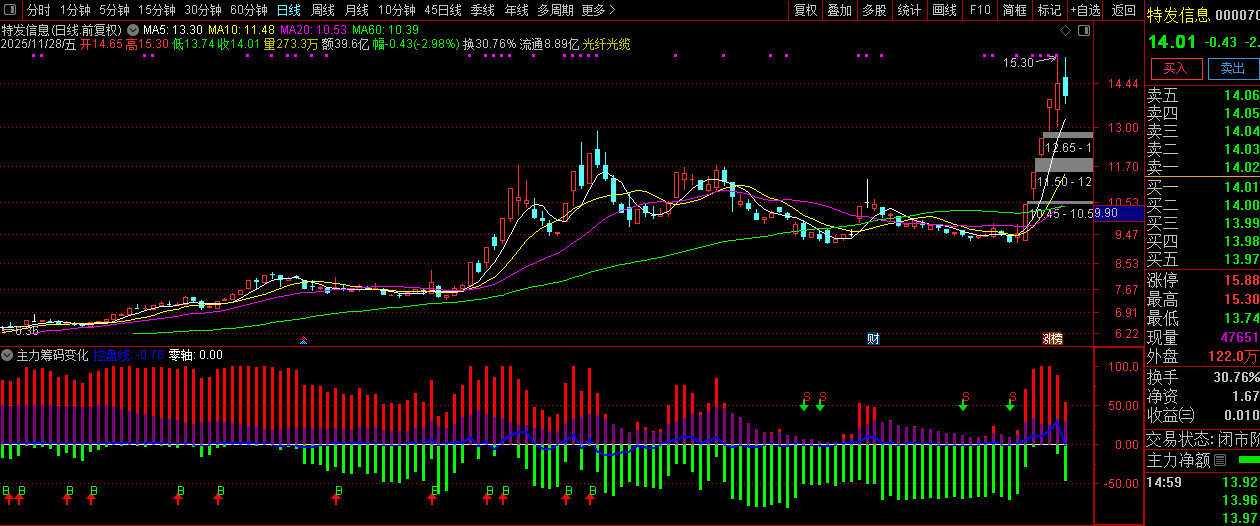Open the 收益(三) list icon
The width and height of the screenshot is (1260, 526).
coord(1188,415)
